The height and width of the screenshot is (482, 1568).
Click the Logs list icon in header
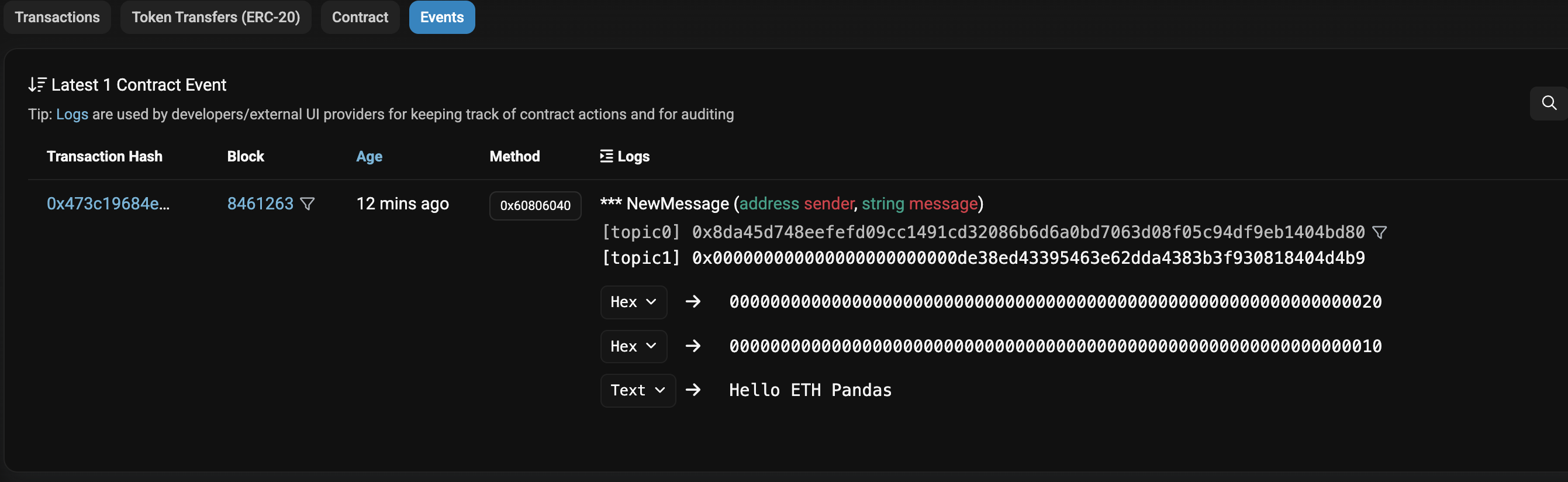tap(606, 156)
